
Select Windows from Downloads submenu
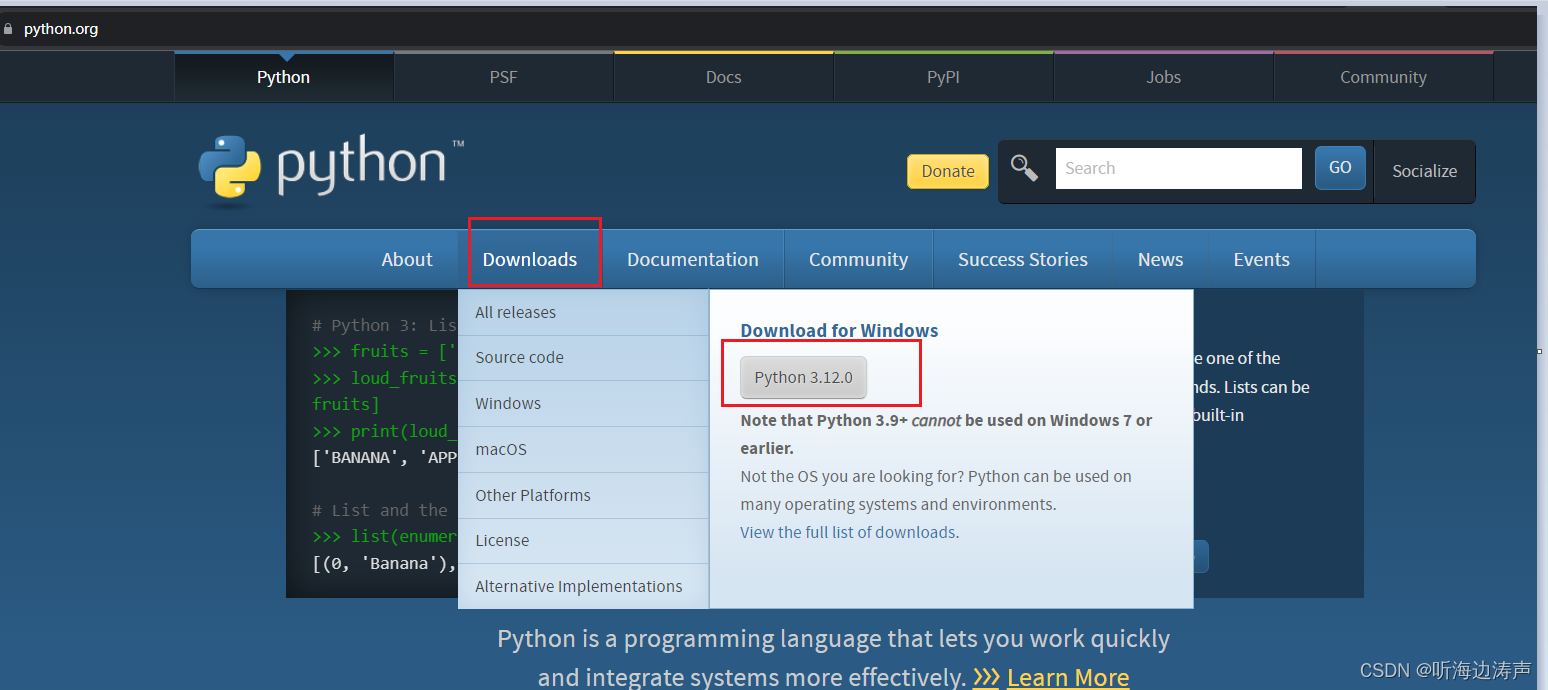[x=583, y=403]
